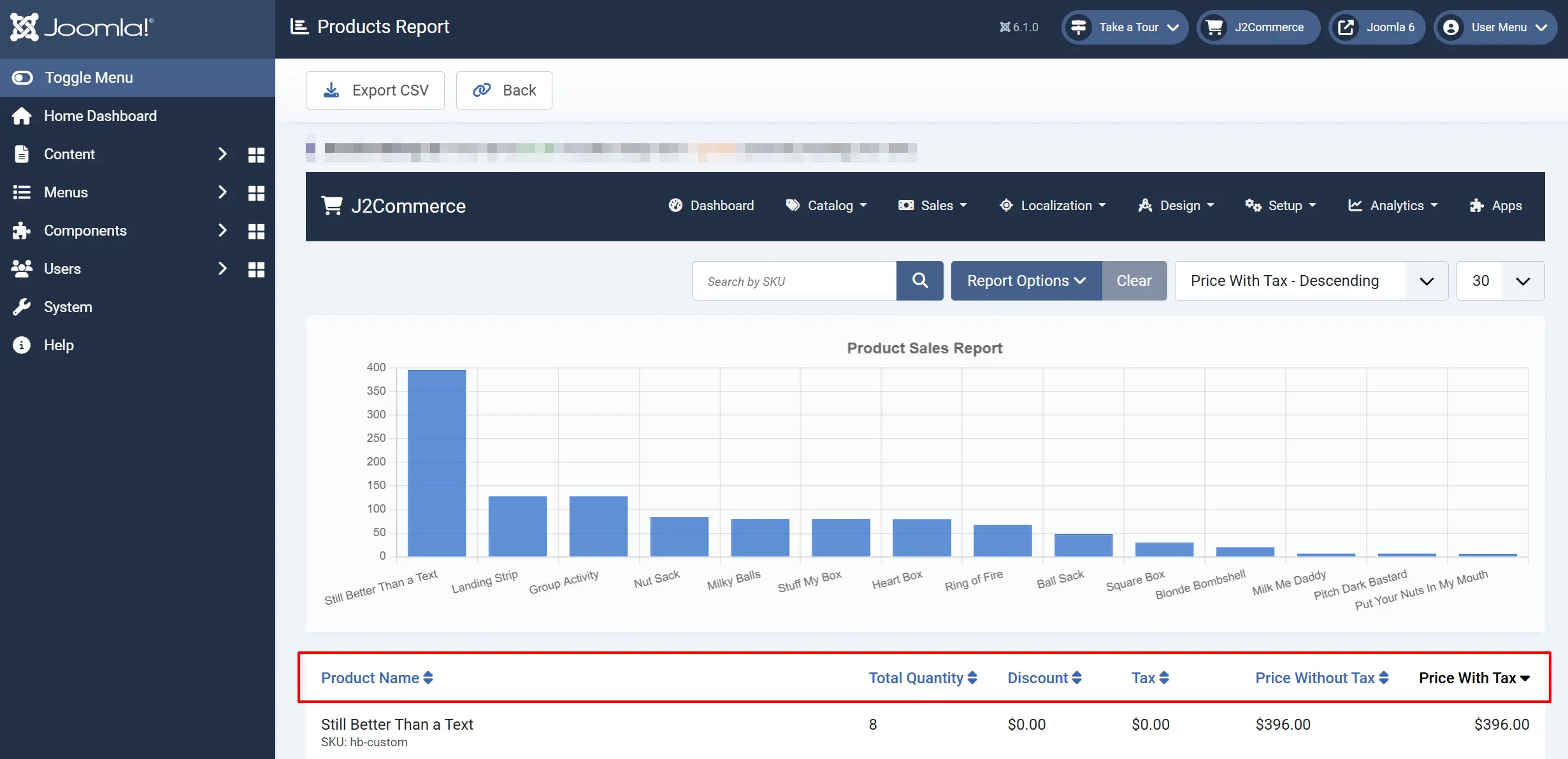Open Content dashboard grid icon

[256, 155]
